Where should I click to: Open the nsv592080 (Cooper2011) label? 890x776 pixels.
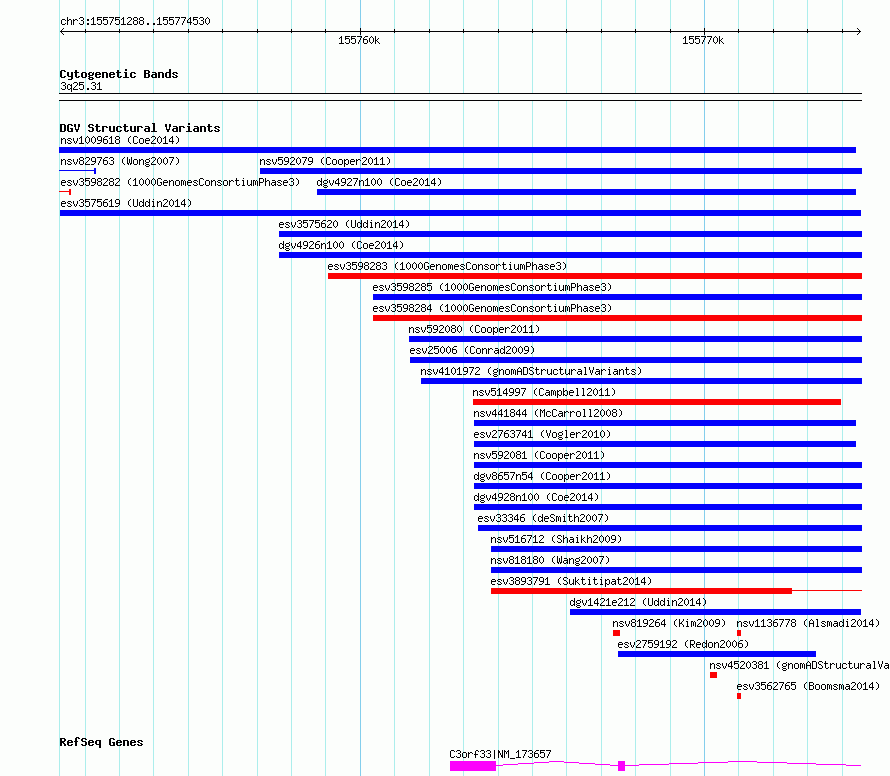474,329
